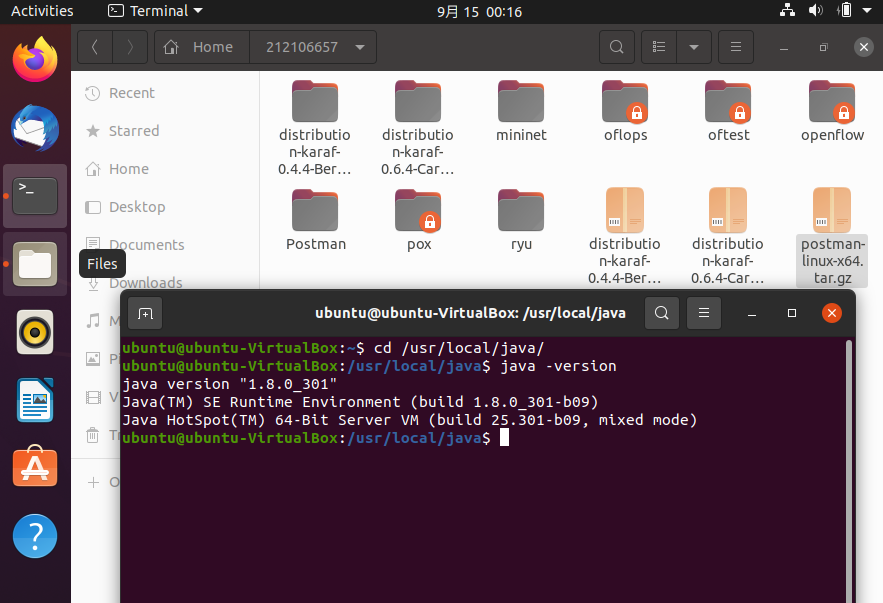883x603 pixels.
Task: Restore the Files window size
Action: (x=823, y=47)
